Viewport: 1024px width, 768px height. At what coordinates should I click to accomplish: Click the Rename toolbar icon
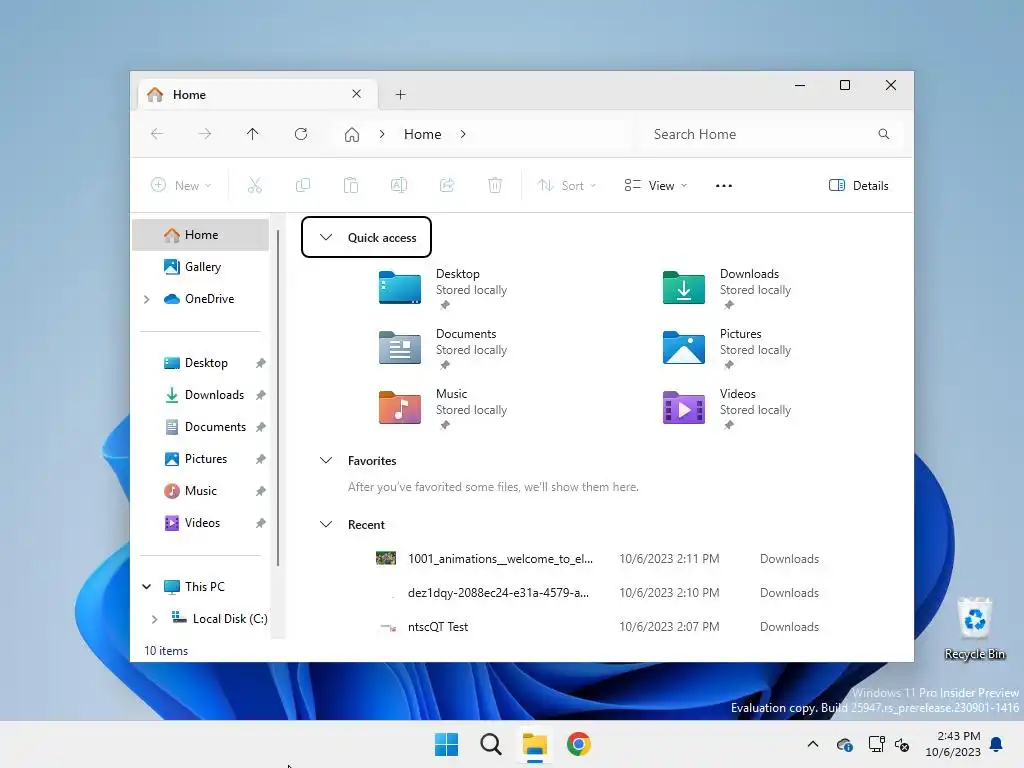pos(399,185)
